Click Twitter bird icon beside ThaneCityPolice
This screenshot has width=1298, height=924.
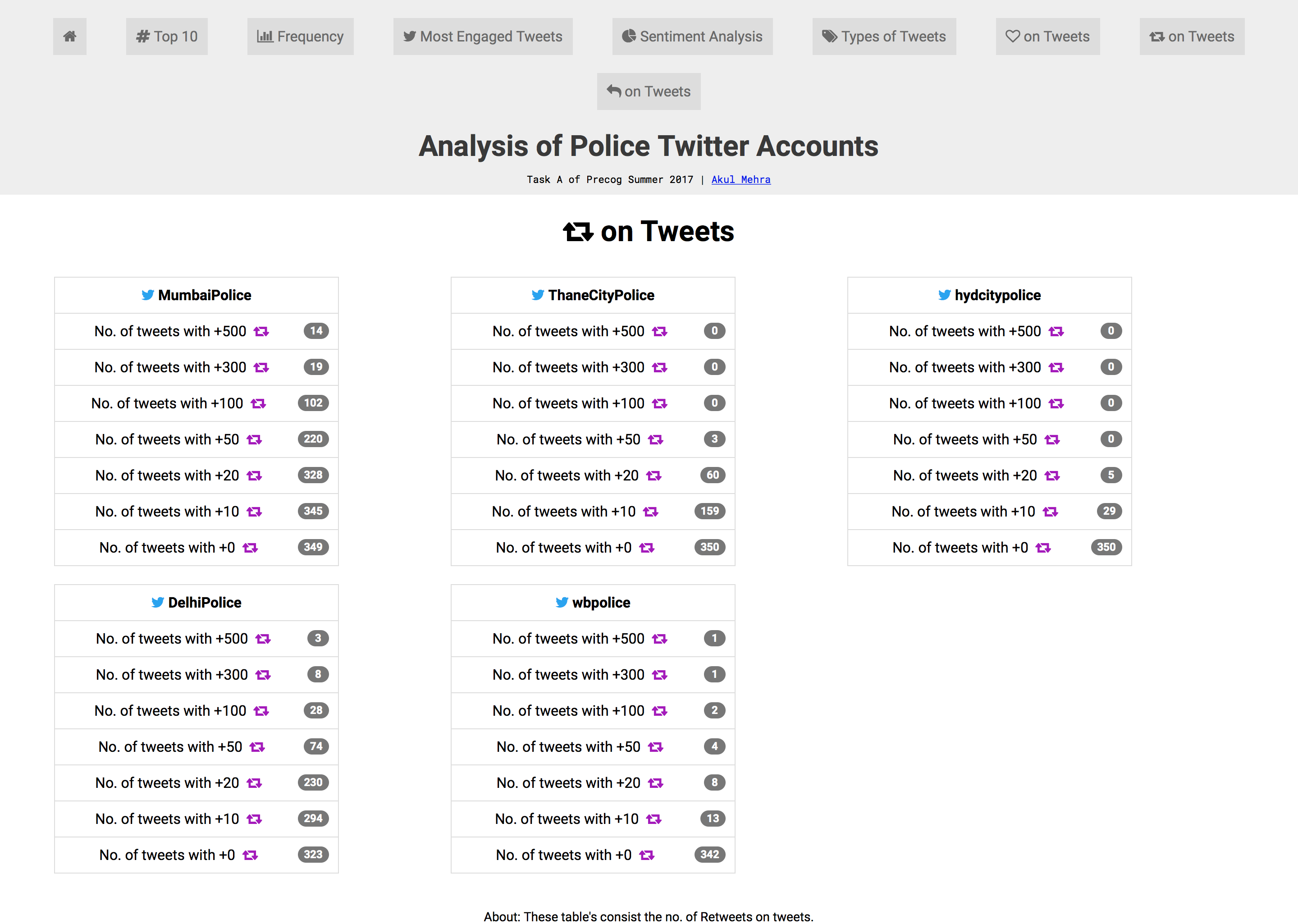click(538, 295)
